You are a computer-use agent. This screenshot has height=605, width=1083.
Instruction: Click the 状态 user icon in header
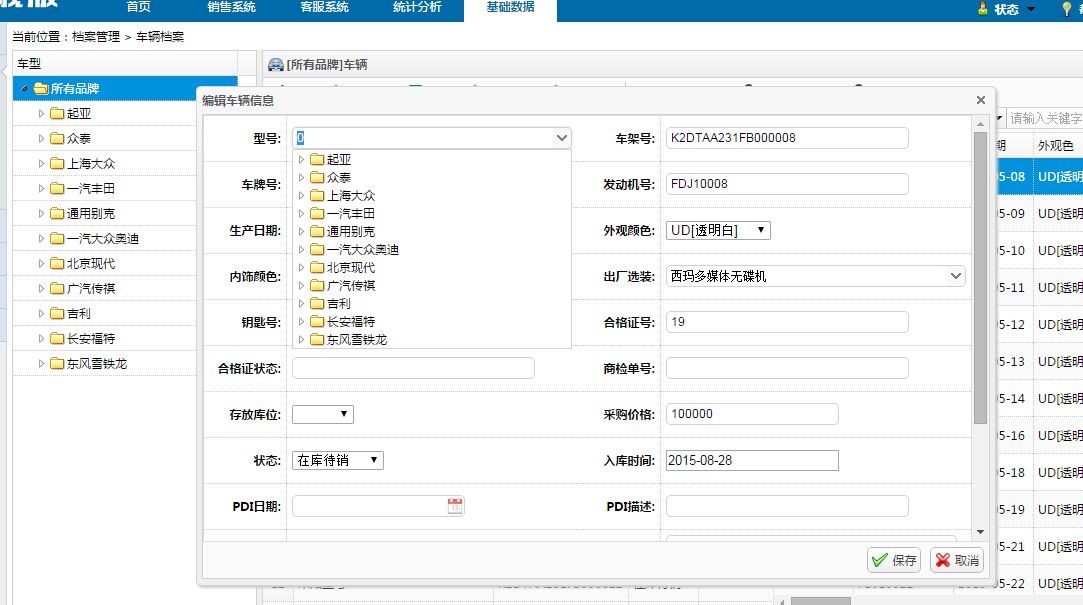pyautogui.click(x=982, y=9)
